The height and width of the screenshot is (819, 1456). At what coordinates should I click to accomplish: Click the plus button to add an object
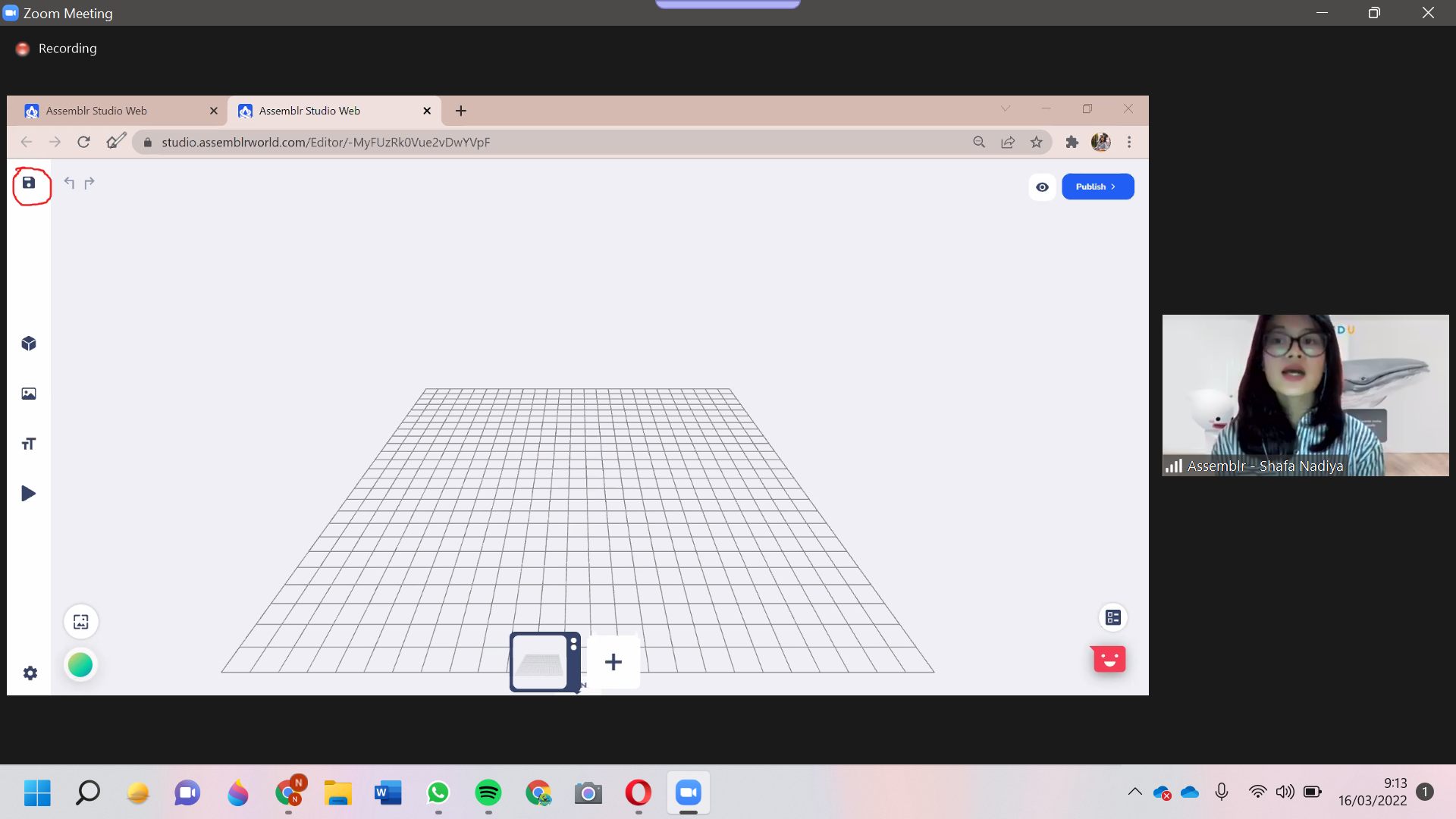(x=613, y=661)
